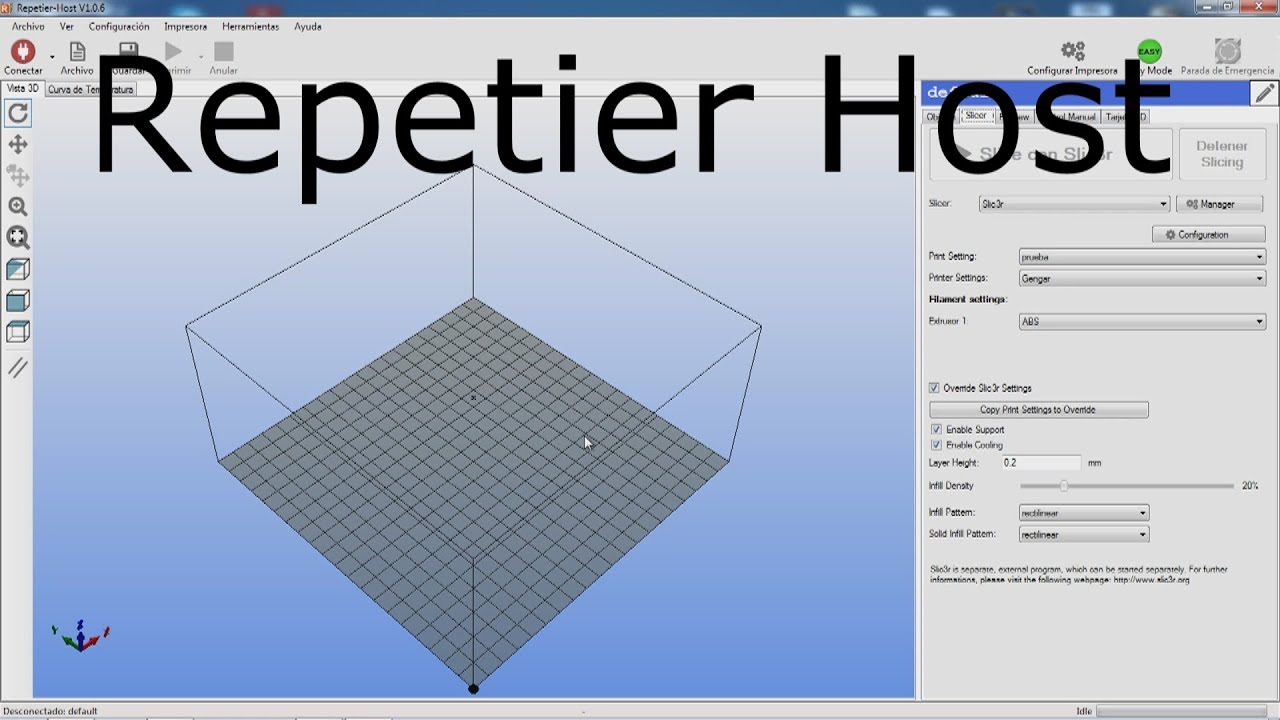Image resolution: width=1280 pixels, height=720 pixels.
Task: Click the Configuration button
Action: tap(1208, 235)
